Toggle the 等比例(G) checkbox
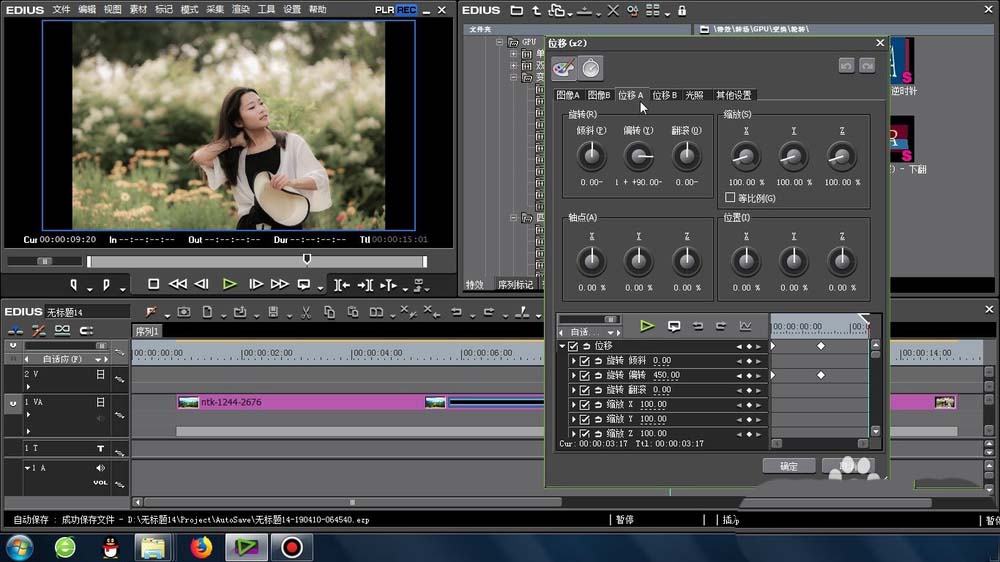The image size is (1000, 562). pos(730,198)
